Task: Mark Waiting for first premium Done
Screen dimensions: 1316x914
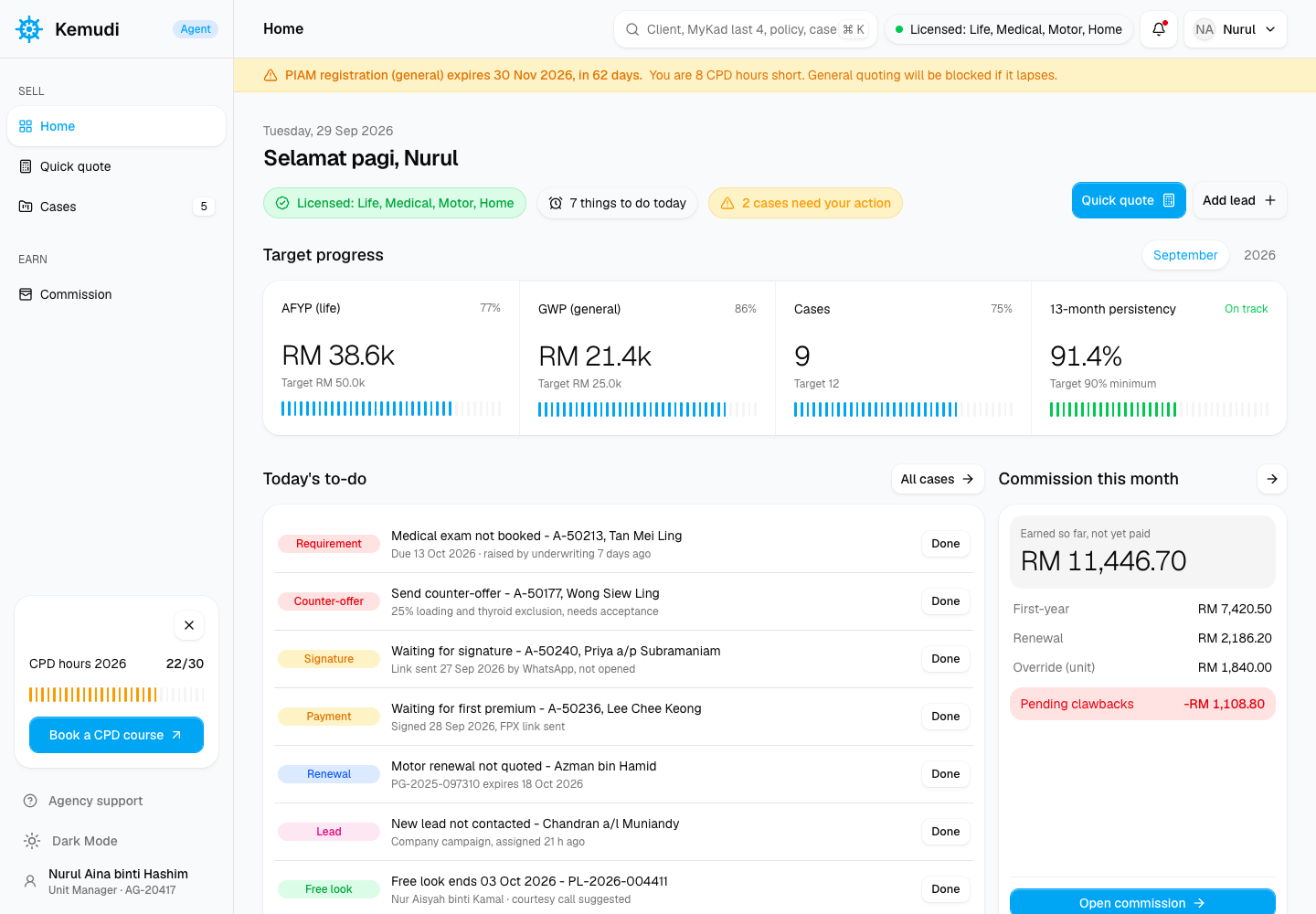Action: (946, 717)
